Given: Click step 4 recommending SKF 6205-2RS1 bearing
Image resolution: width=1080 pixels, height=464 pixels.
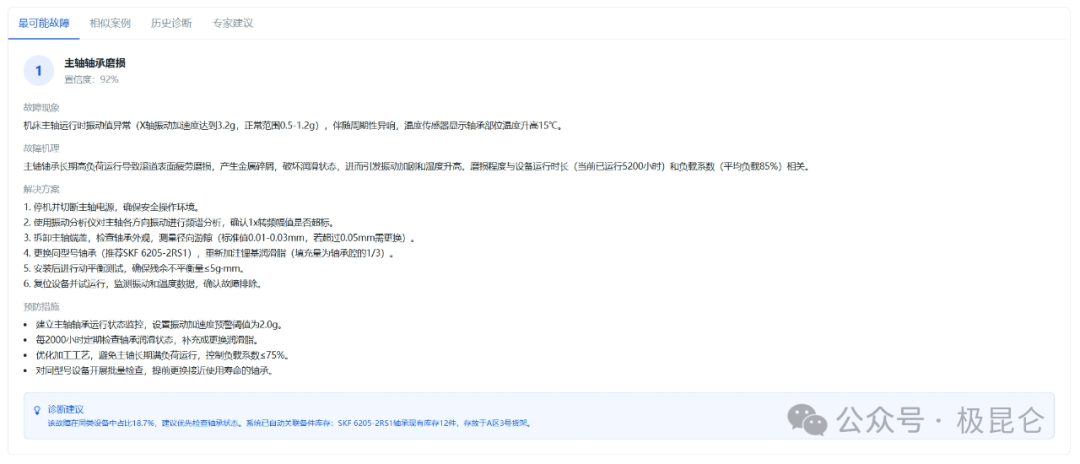Looking at the screenshot, I should (209, 253).
